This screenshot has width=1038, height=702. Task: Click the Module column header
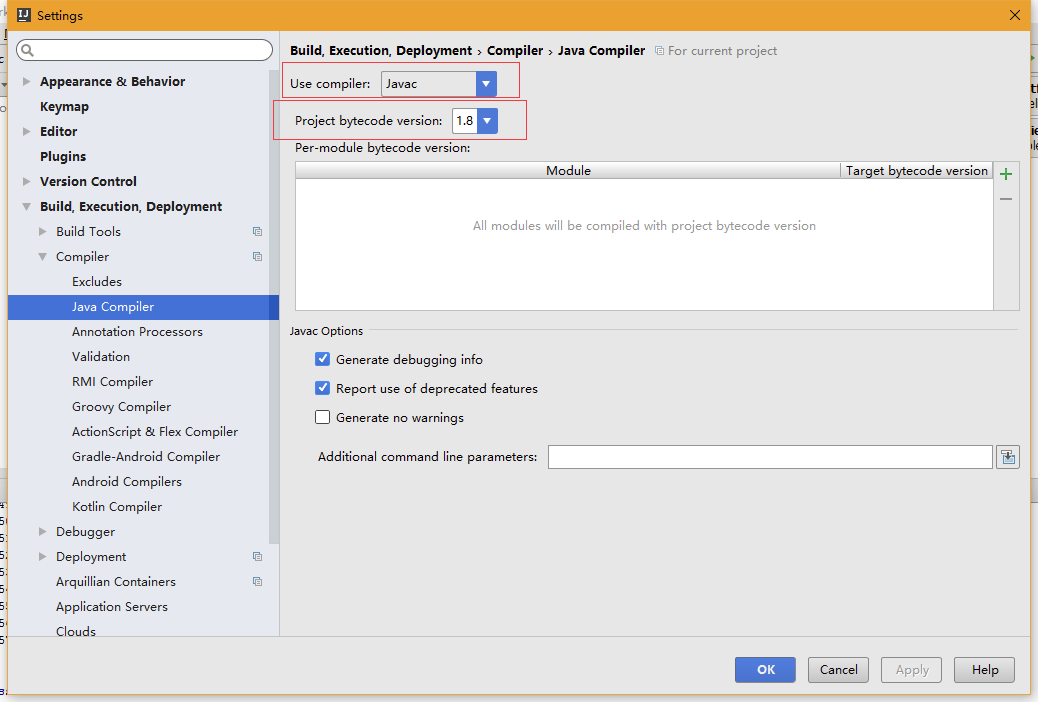568,171
